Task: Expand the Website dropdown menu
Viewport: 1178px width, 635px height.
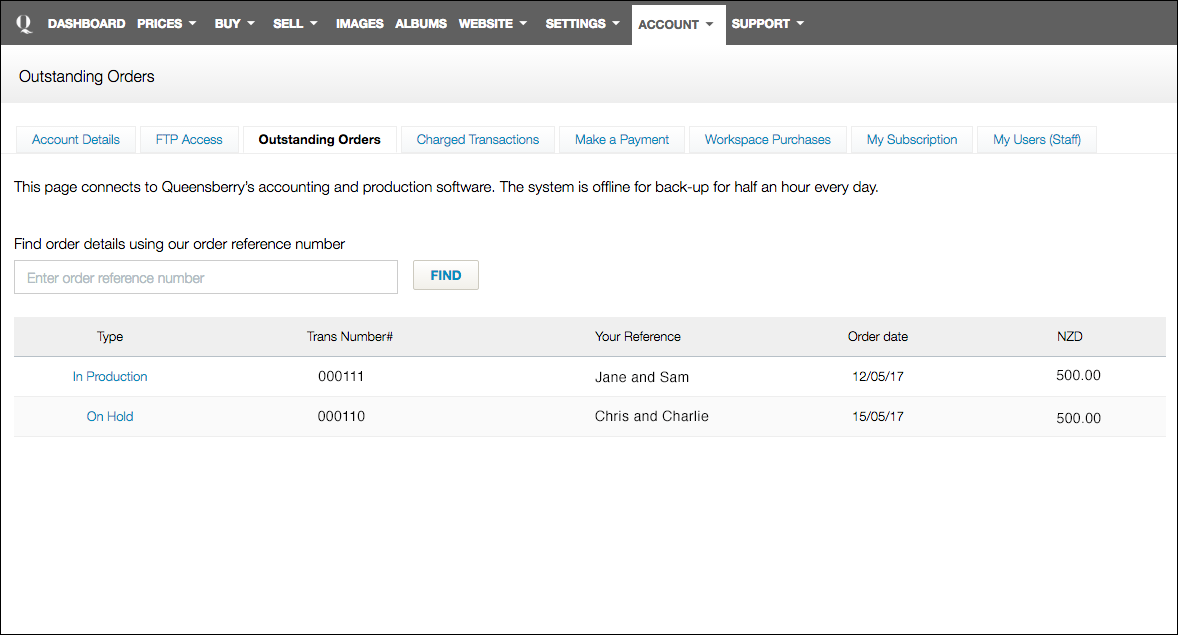Action: [x=492, y=24]
